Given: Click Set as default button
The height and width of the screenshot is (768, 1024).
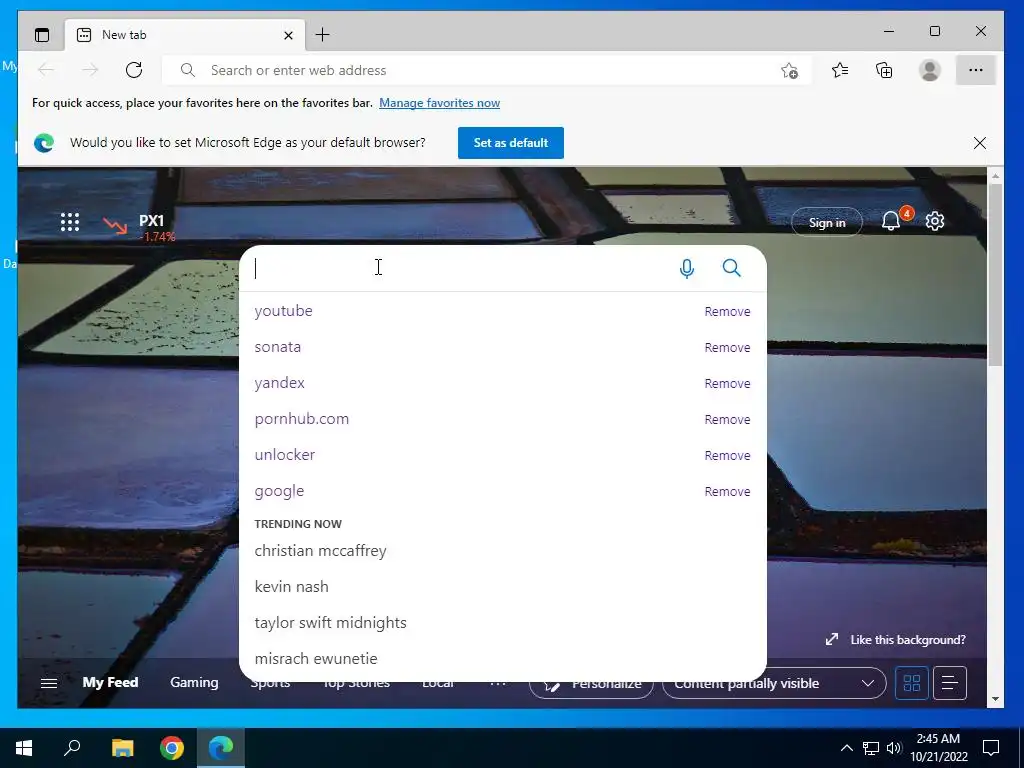Looking at the screenshot, I should [511, 142].
